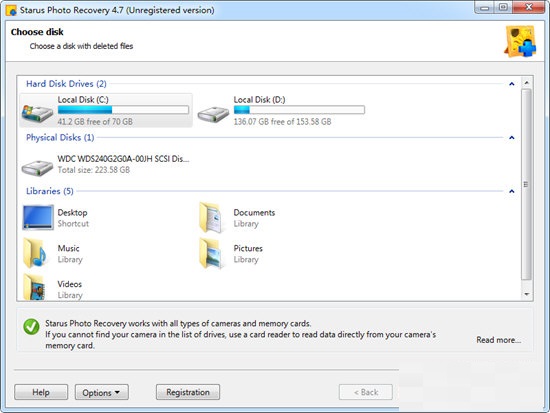
Task: Choose the WDC WDS240G2G0A physical disk icon
Action: [37, 168]
